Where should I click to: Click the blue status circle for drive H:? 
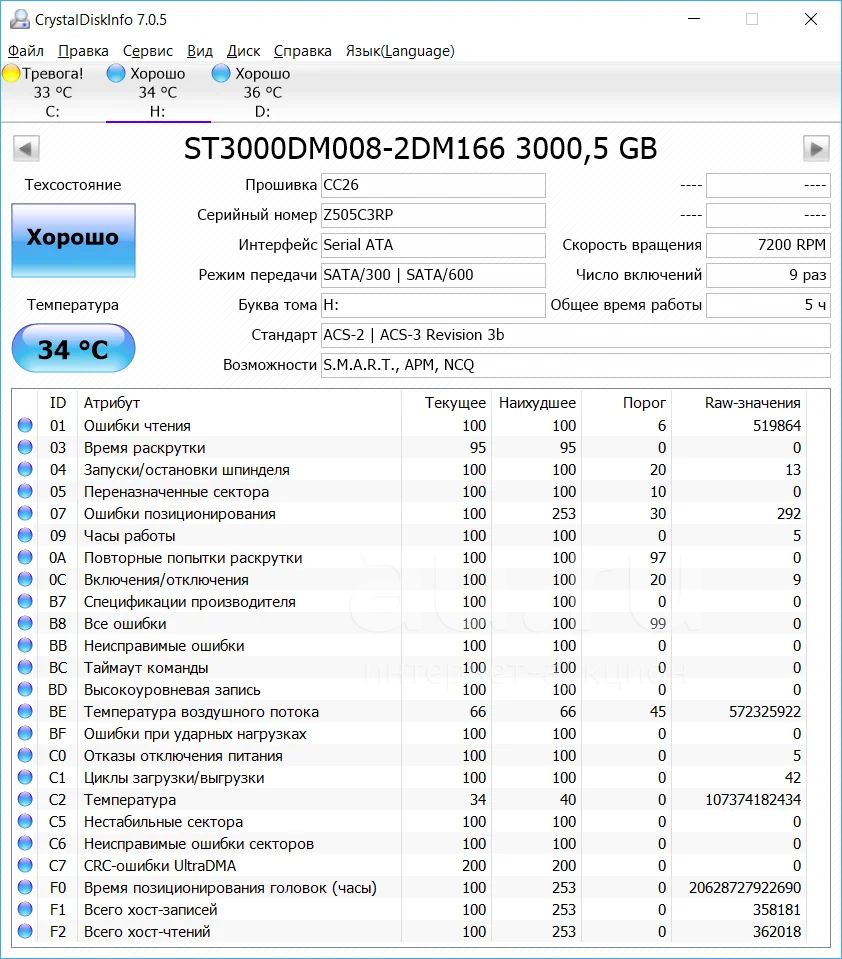click(116, 73)
